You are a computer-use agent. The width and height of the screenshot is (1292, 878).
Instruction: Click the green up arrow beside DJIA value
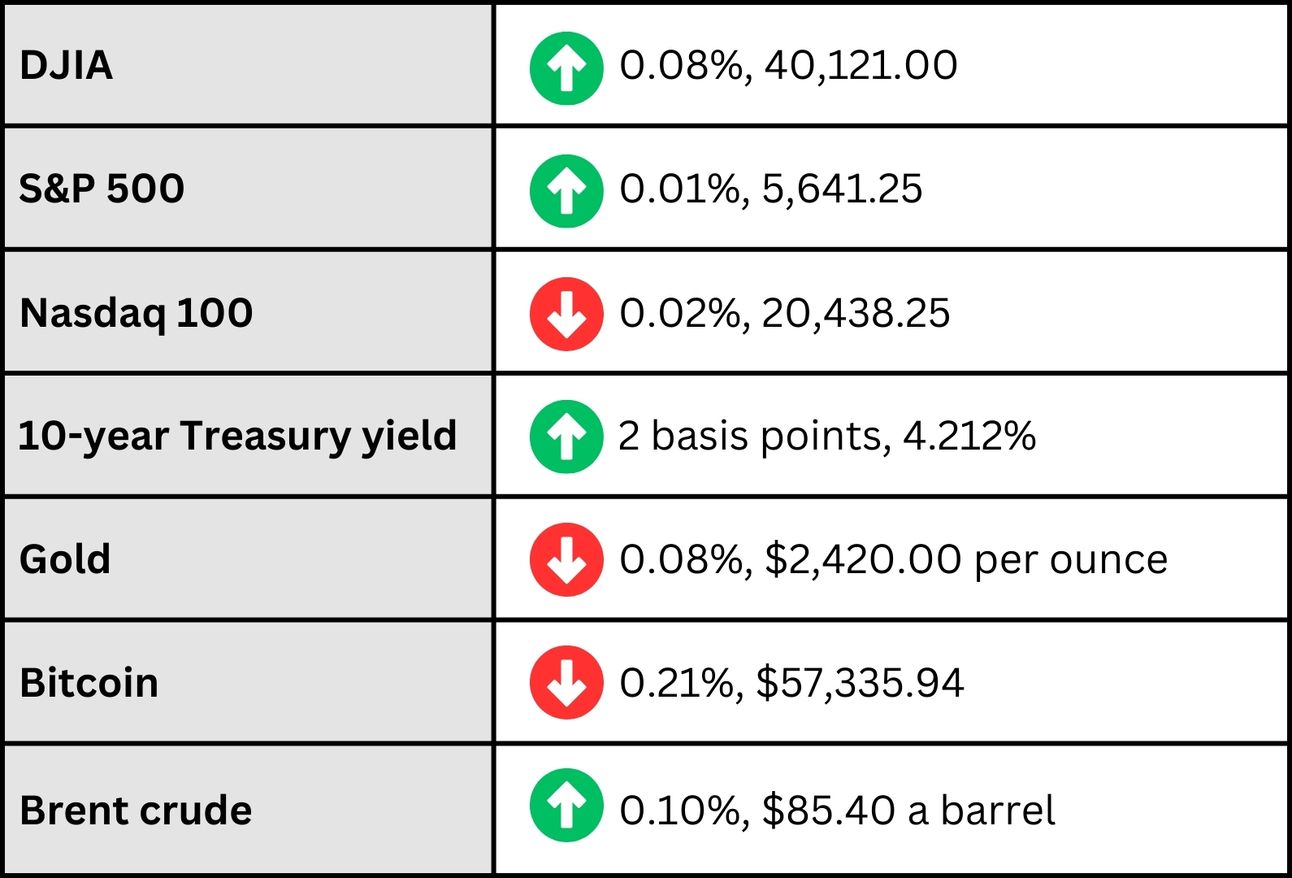[x=566, y=67]
